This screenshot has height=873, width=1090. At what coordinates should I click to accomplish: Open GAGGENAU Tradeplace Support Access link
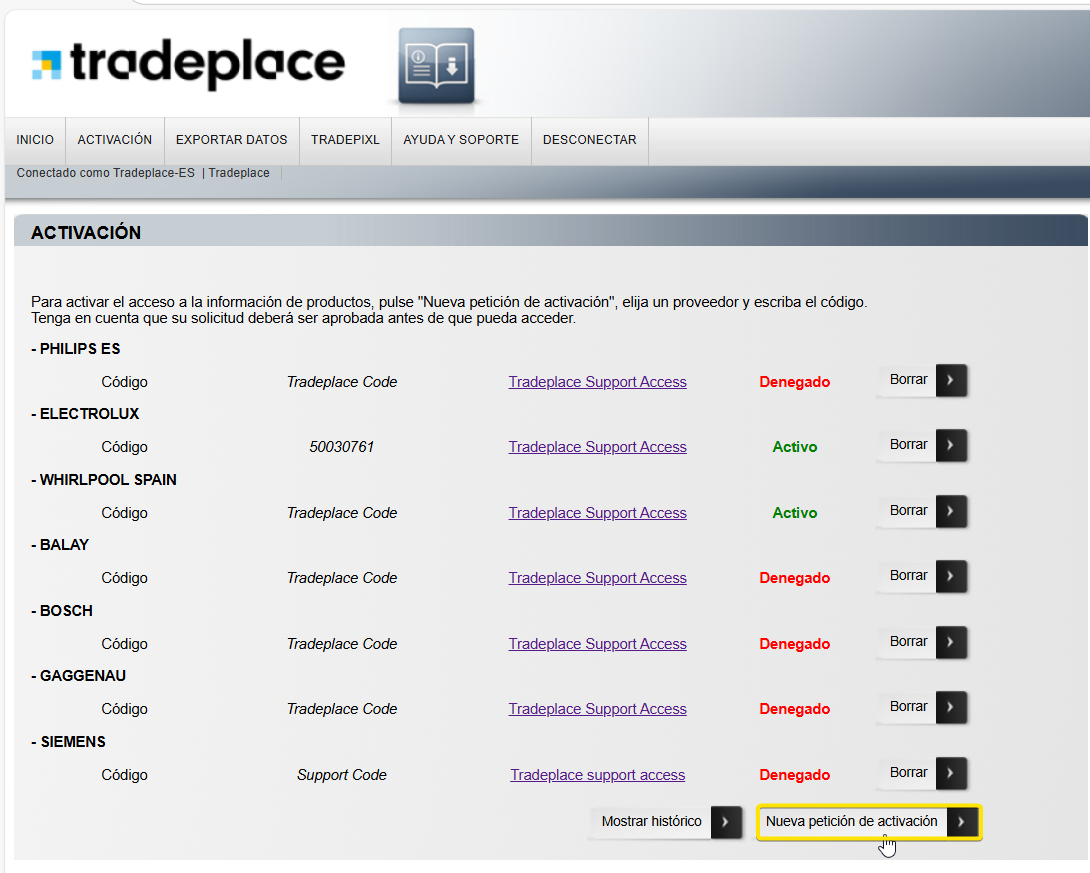click(x=597, y=709)
